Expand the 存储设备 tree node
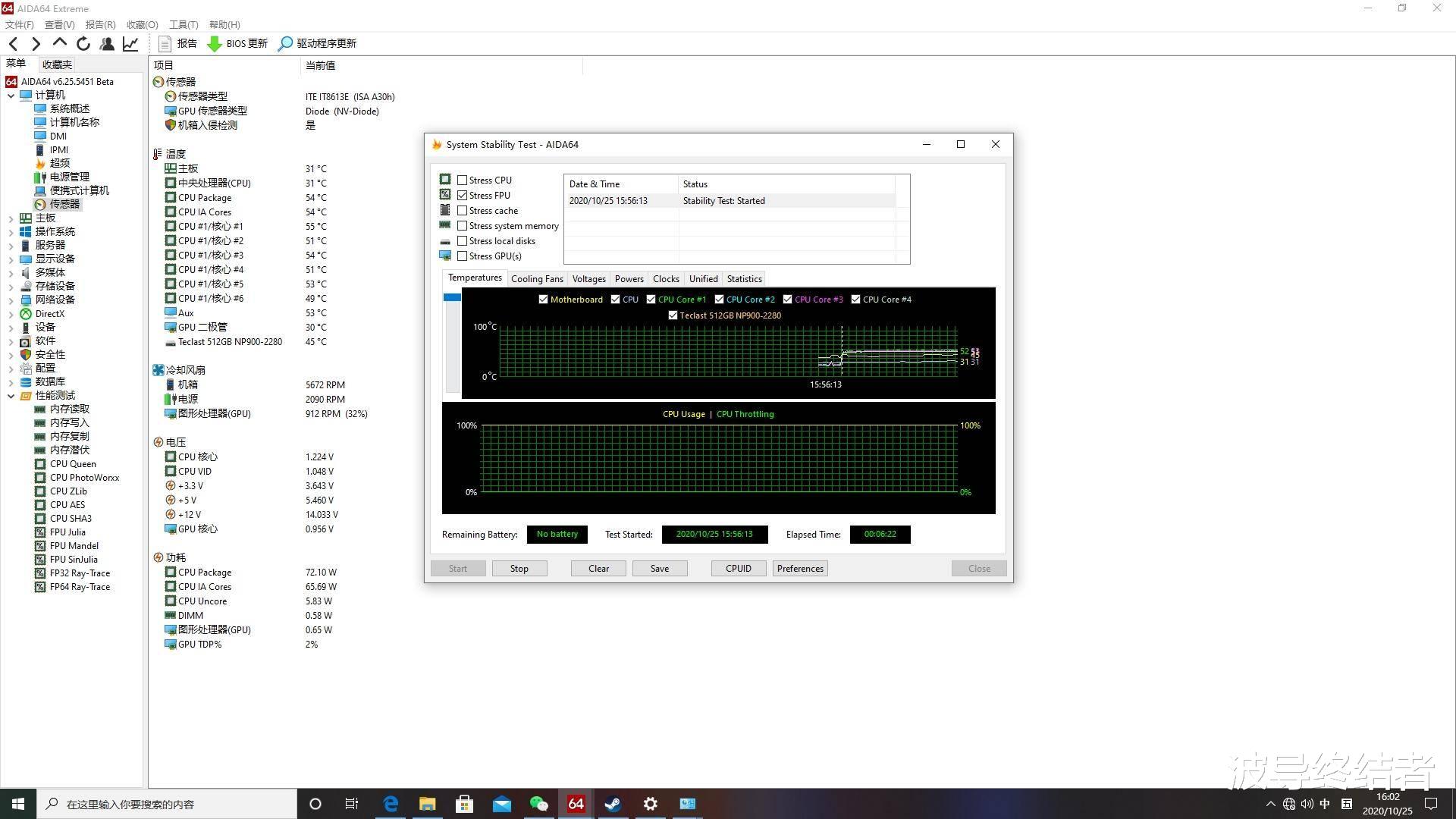1456x819 pixels. coord(11,287)
